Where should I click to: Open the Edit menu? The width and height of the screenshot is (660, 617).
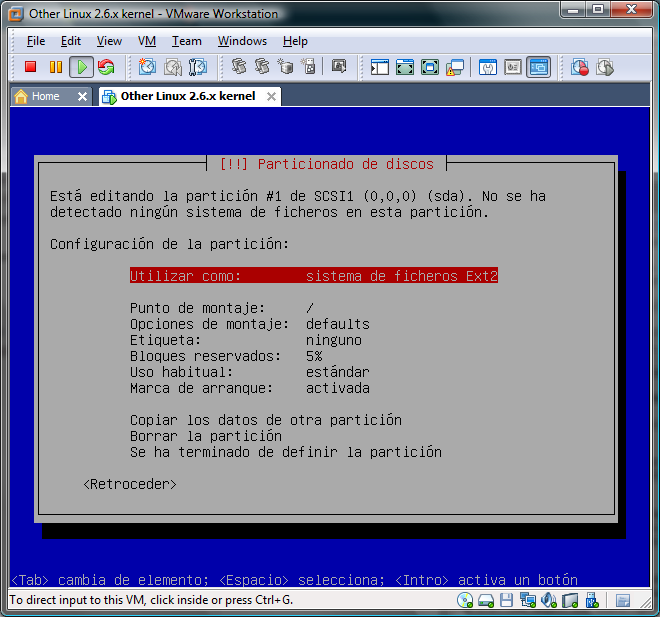point(71,41)
